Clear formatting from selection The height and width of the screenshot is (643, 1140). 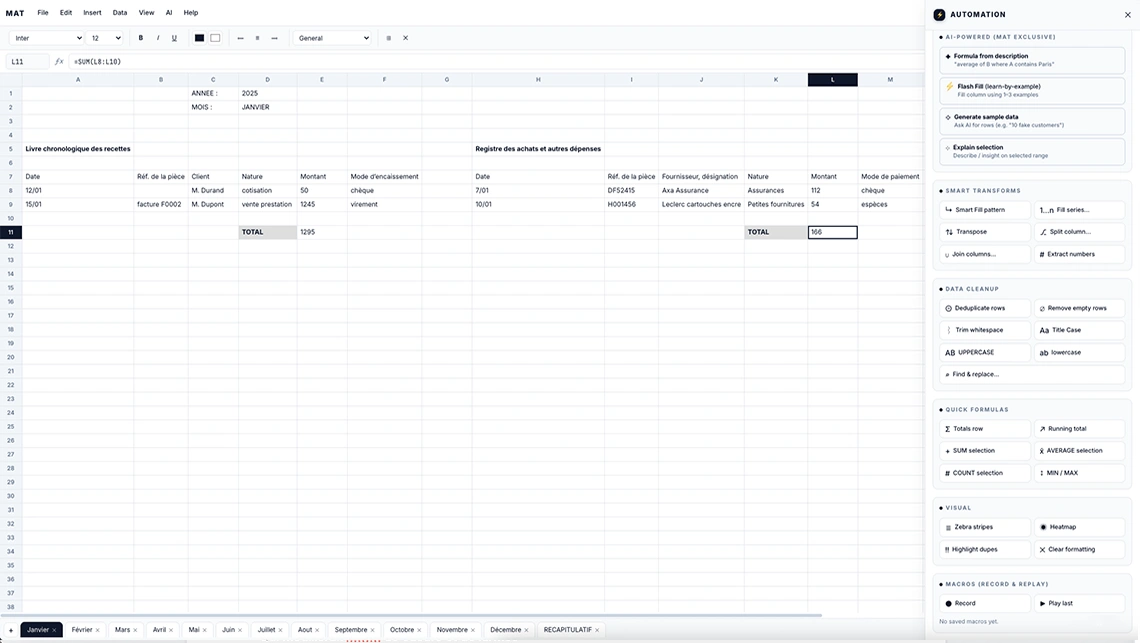tap(1079, 549)
